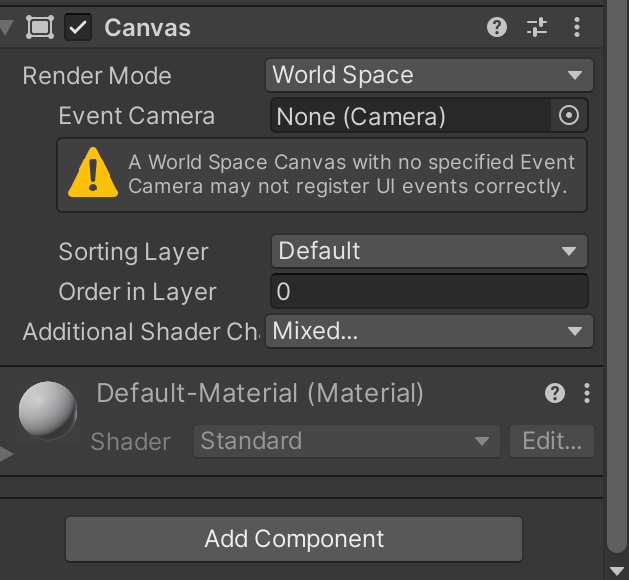This screenshot has height=580, width=629.
Task: Click the Inspector vertical scrollbar
Action: pos(617,277)
